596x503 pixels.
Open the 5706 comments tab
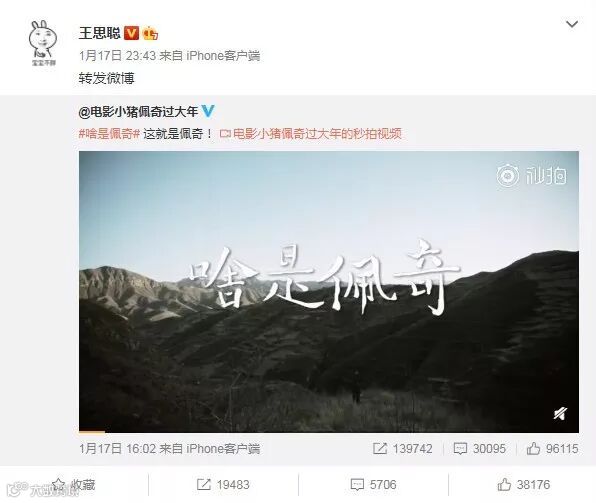click(x=373, y=485)
